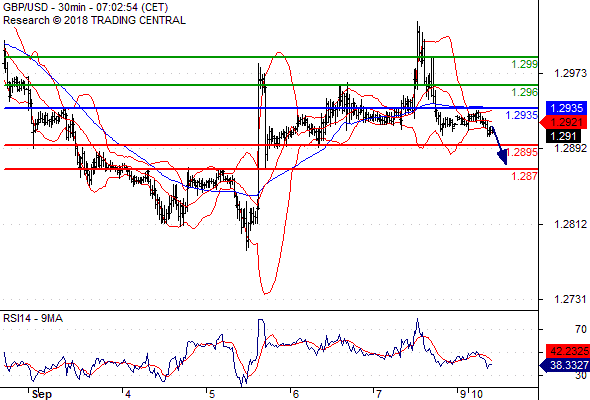The image size is (590, 400).
Task: Click the blue 1.2935 pivot label
Action: [522, 115]
